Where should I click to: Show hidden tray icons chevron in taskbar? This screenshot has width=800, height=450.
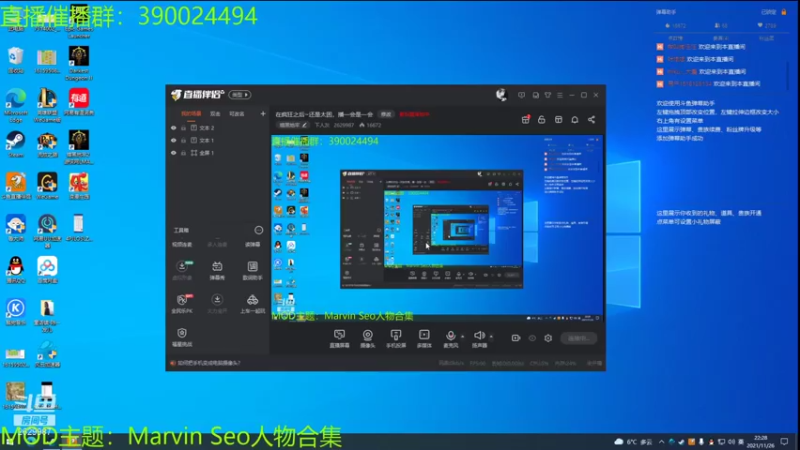661,442
